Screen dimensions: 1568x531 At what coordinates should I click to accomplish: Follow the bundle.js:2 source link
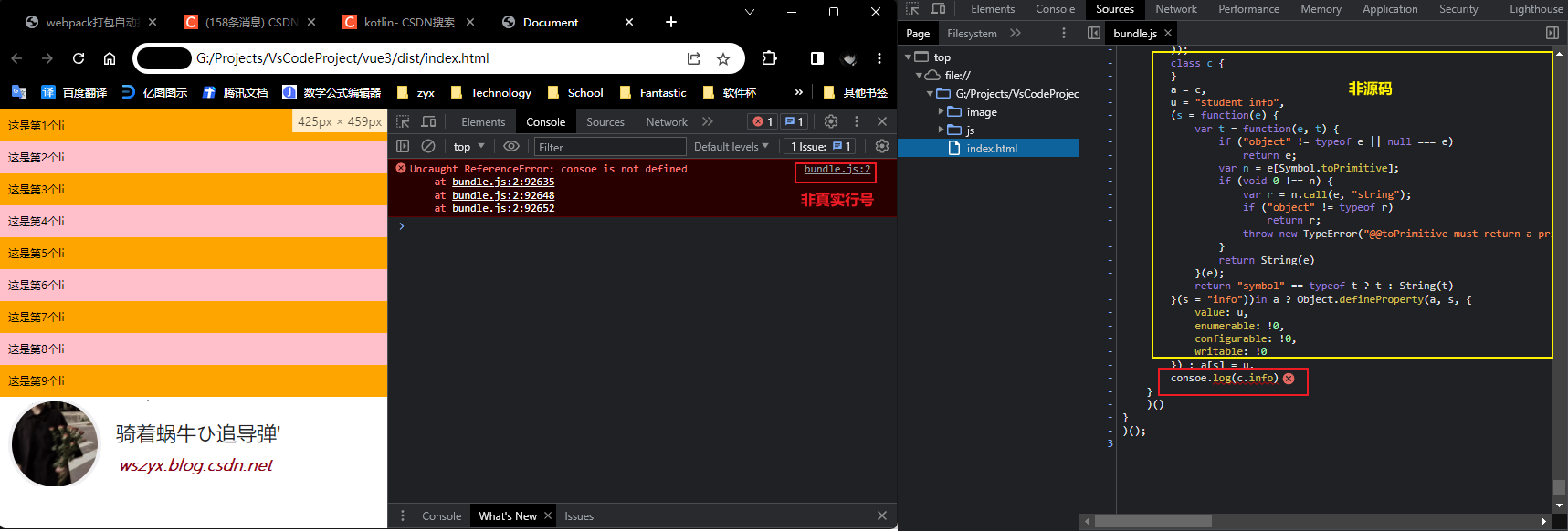click(x=837, y=169)
